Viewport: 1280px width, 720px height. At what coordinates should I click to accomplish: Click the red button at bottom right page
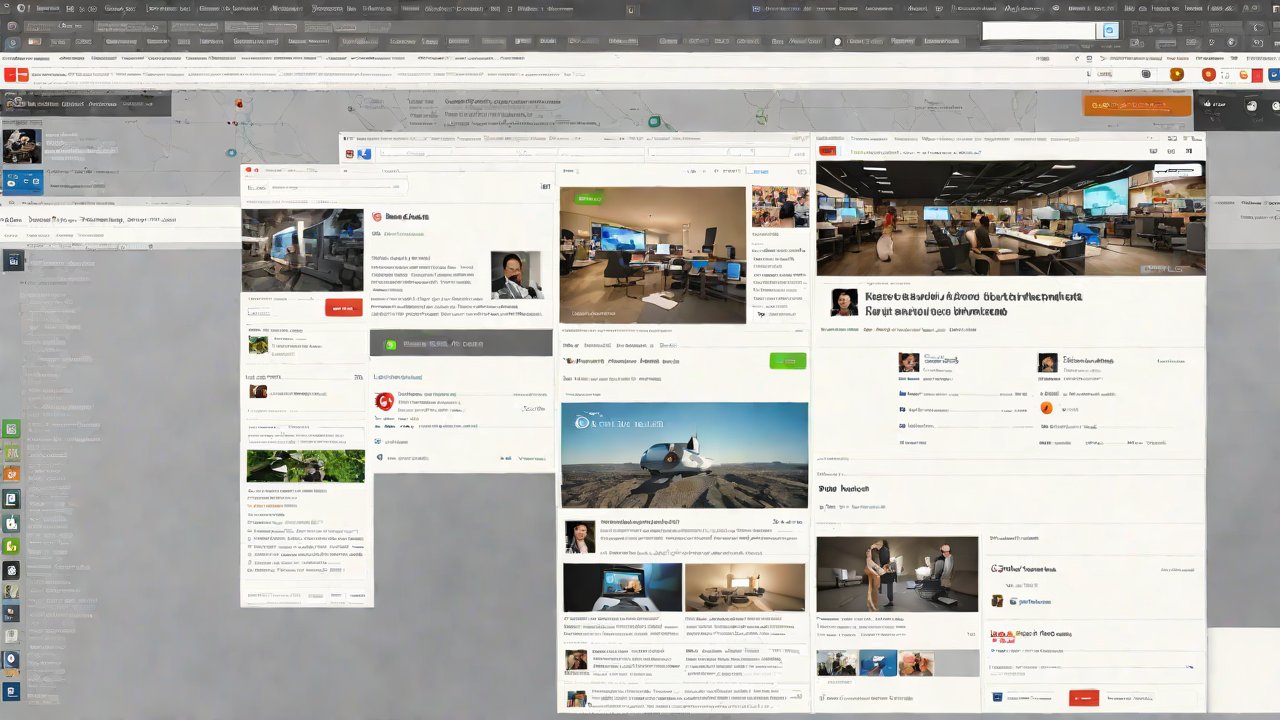(x=1083, y=698)
